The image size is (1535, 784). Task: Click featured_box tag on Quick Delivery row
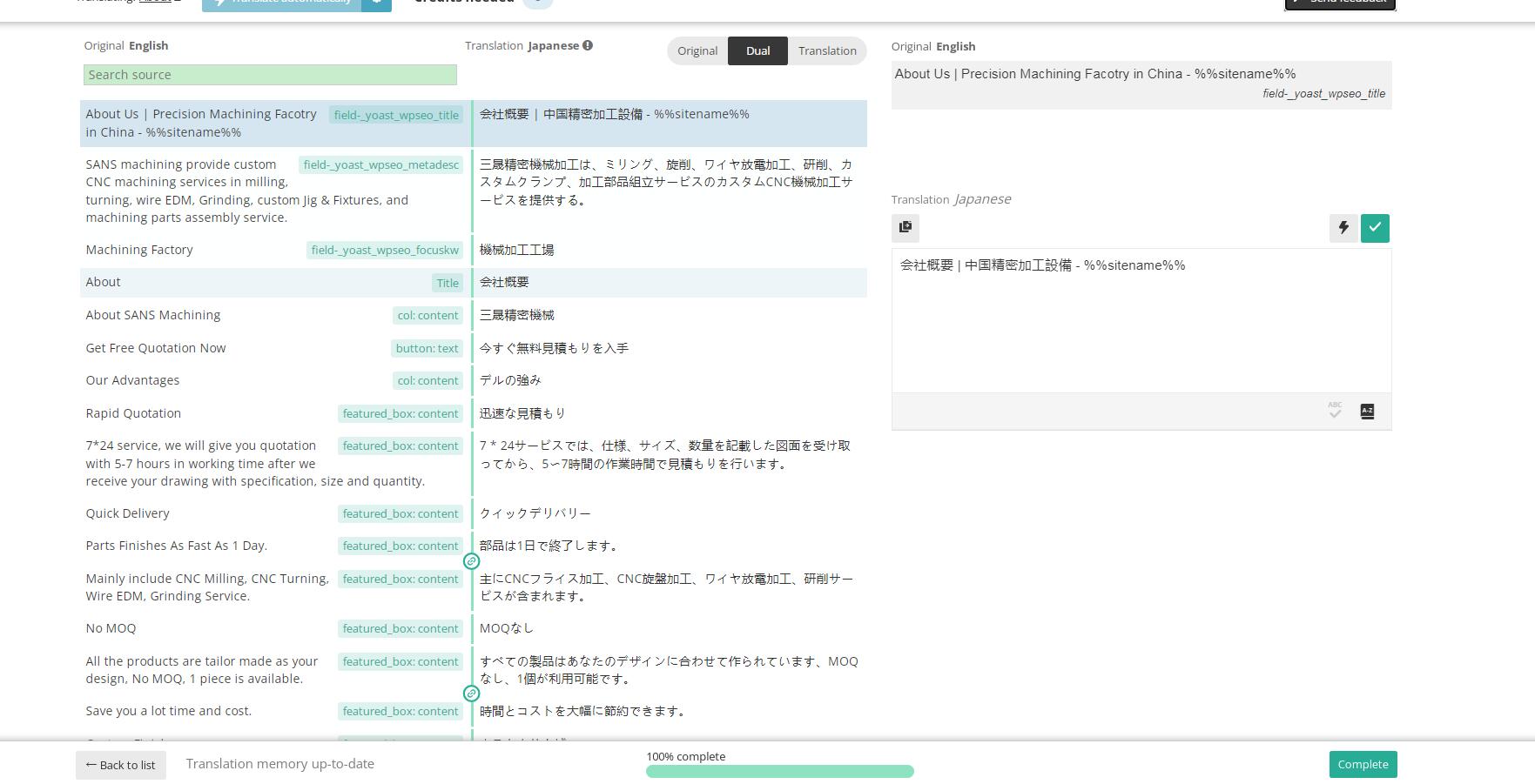pos(401,513)
